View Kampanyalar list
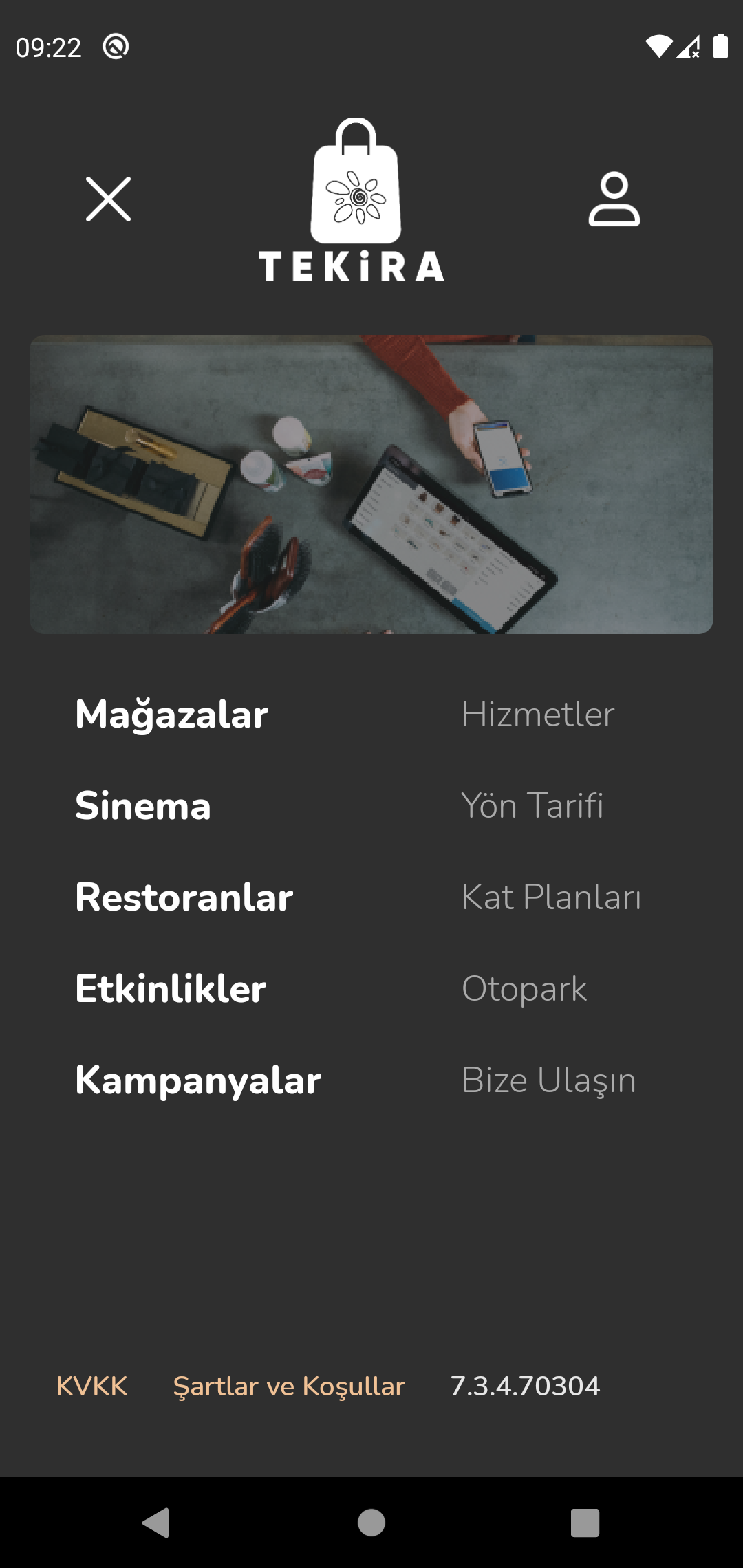Screen dimensions: 743x1568 point(198,1080)
